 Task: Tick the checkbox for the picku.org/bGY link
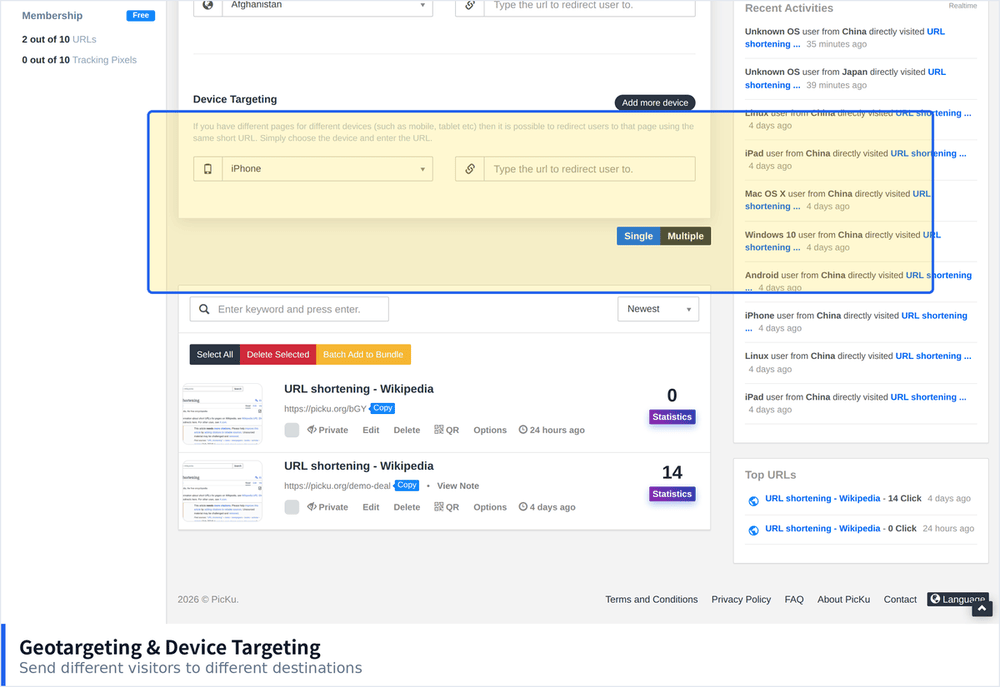coord(291,430)
